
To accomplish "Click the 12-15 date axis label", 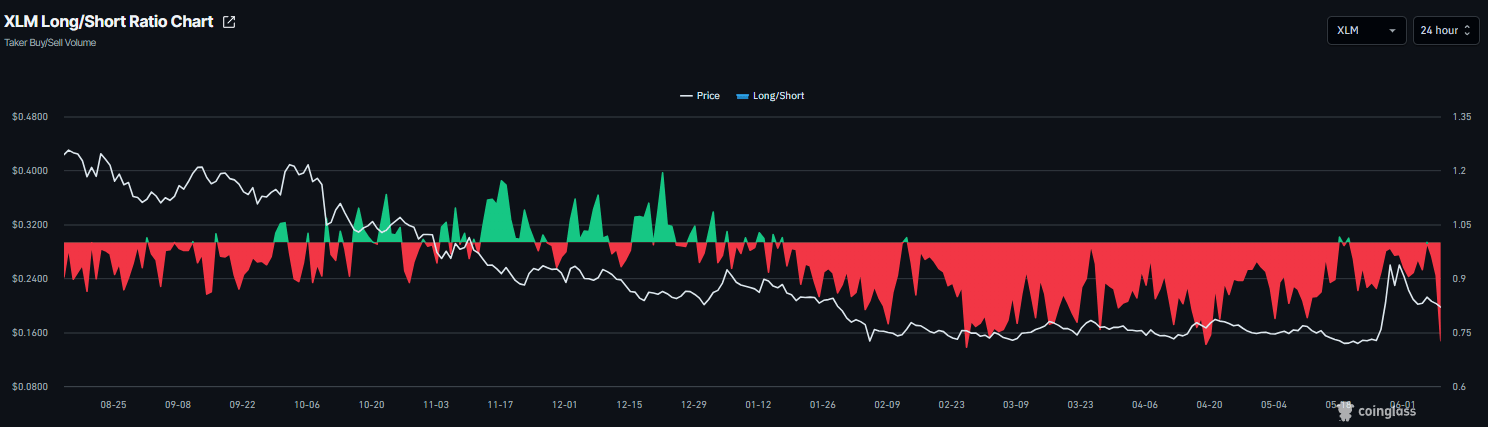I will 629,405.
